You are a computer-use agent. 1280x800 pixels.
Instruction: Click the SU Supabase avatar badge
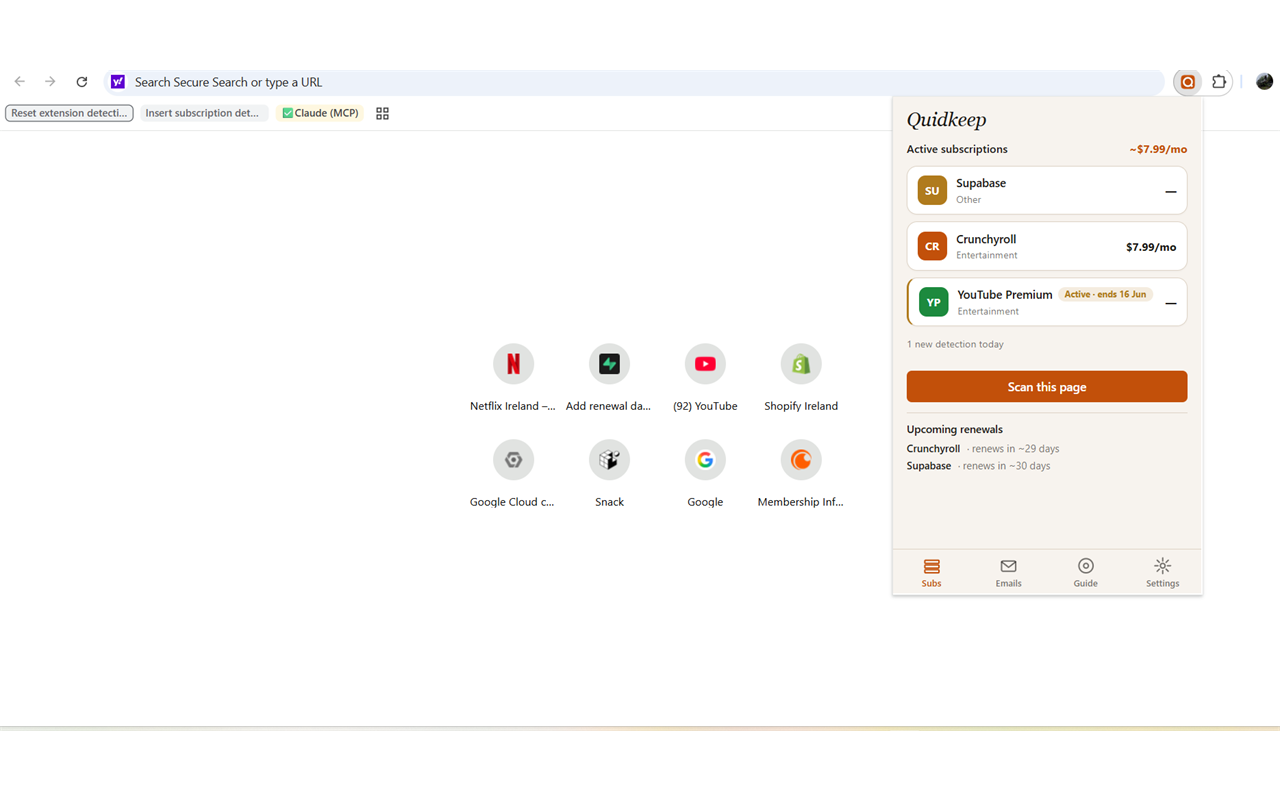click(932, 190)
